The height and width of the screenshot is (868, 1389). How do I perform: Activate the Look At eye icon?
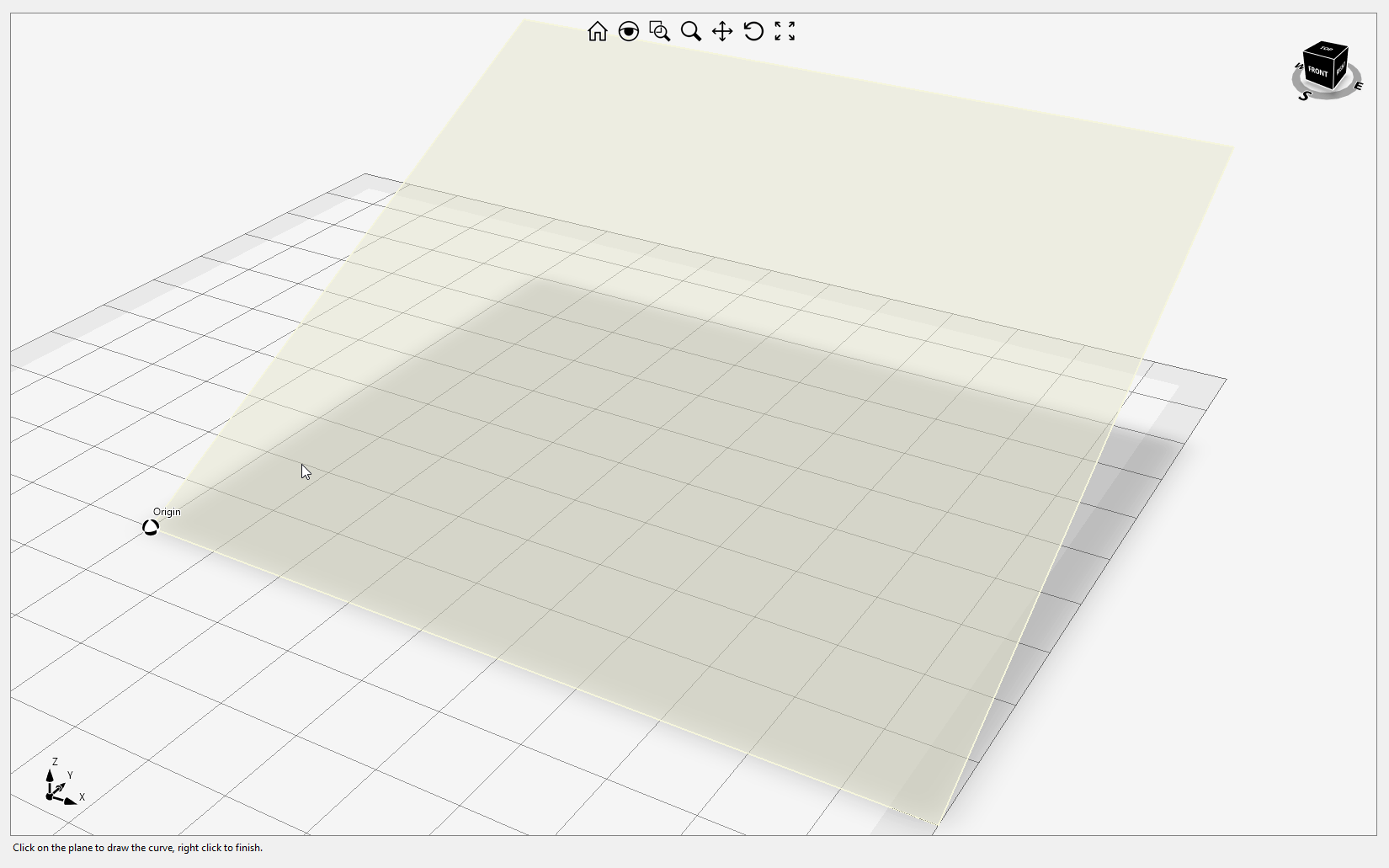point(629,31)
